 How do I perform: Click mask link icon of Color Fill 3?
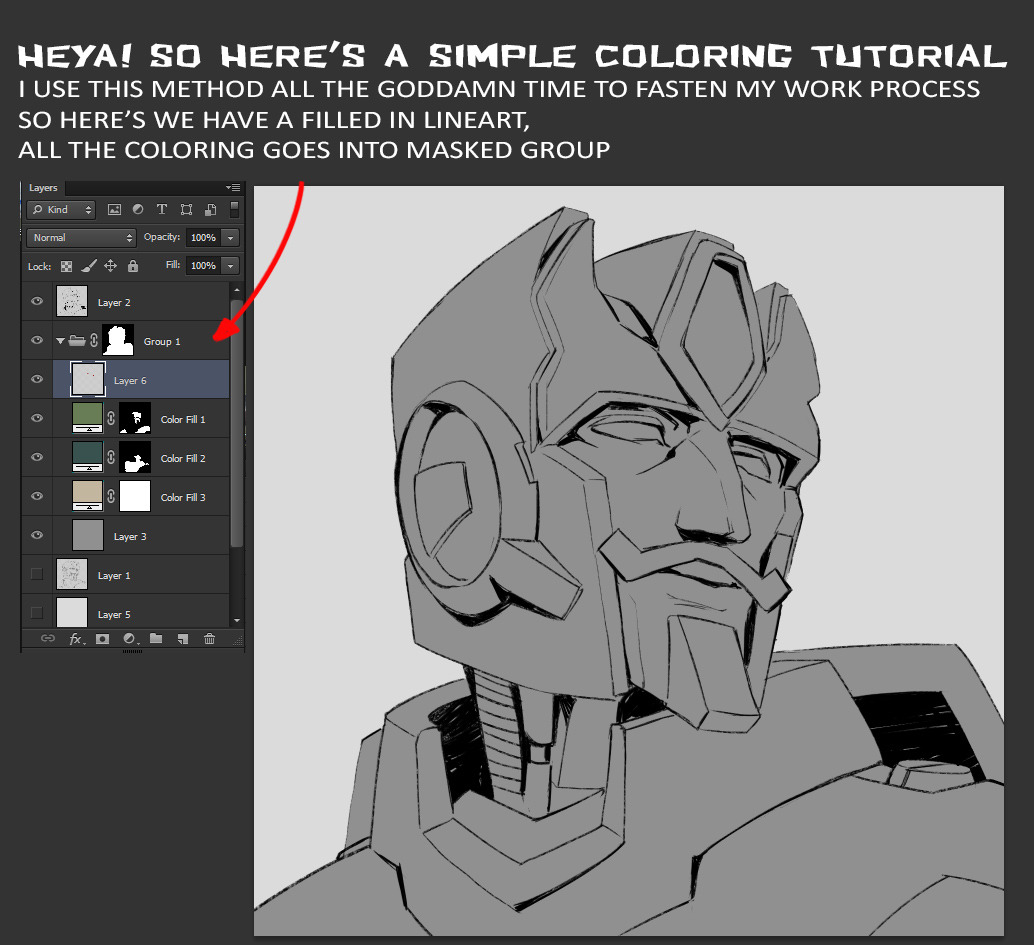click(111, 496)
